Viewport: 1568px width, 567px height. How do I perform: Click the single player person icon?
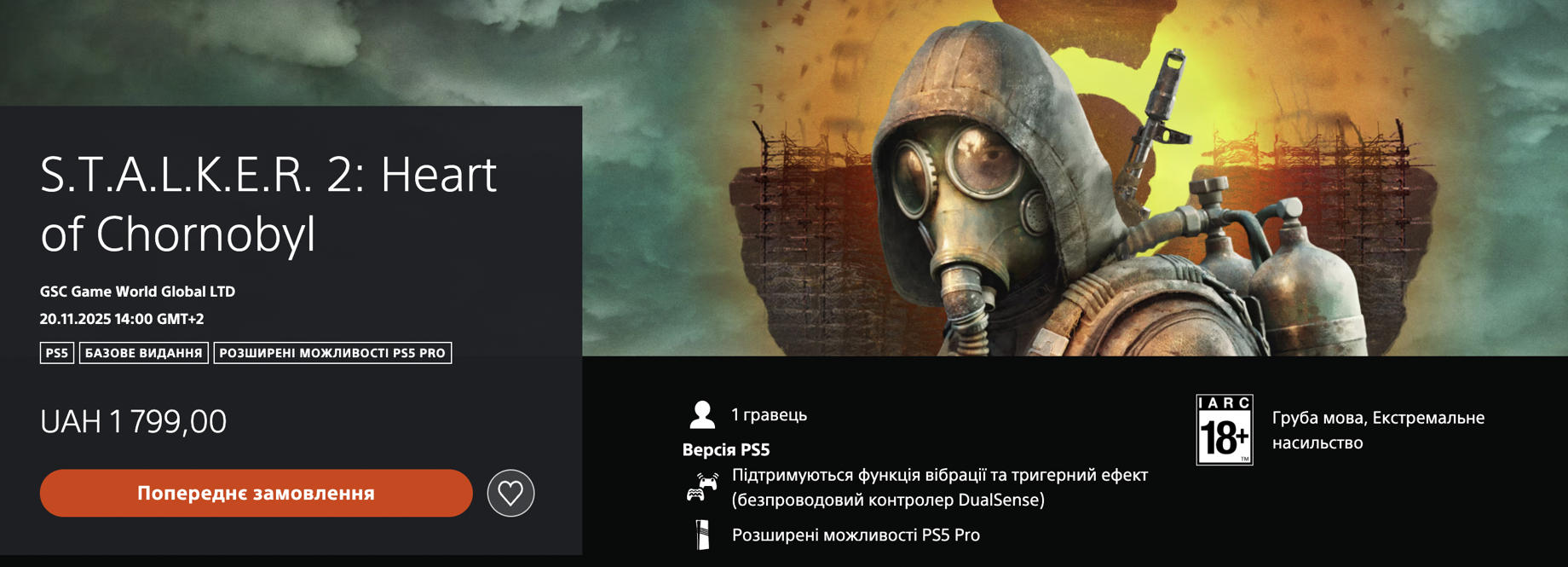point(702,415)
